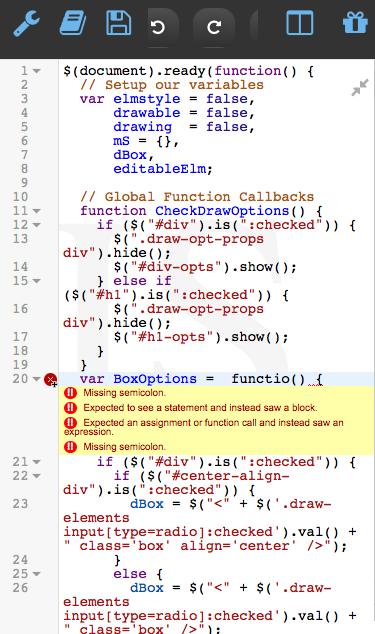This screenshot has height=634, width=375.
Task: Click the 'Setup our variables' comment
Action: pos(172,85)
